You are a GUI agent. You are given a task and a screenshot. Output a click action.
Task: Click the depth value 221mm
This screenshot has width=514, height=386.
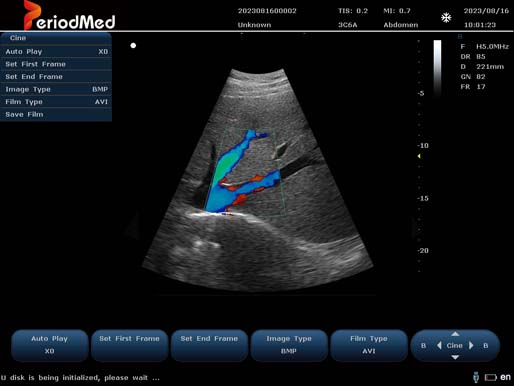pyautogui.click(x=490, y=67)
